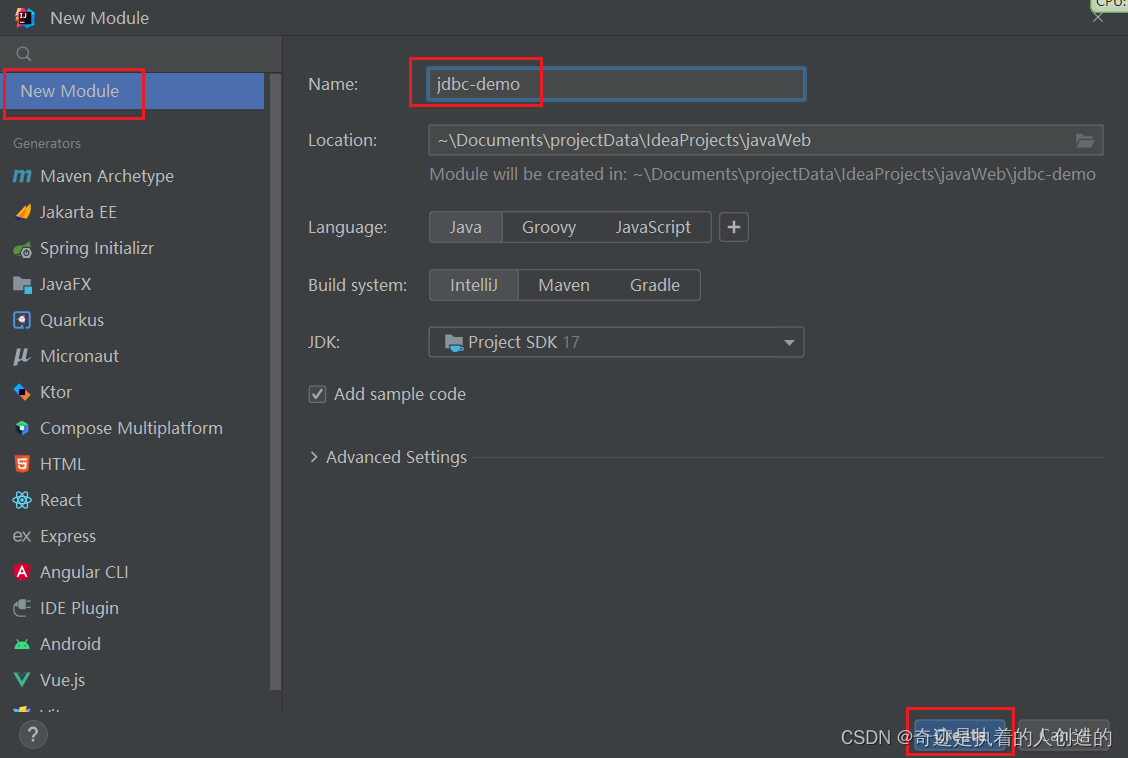Pick the Express generator icon
1128x758 pixels.
point(22,536)
